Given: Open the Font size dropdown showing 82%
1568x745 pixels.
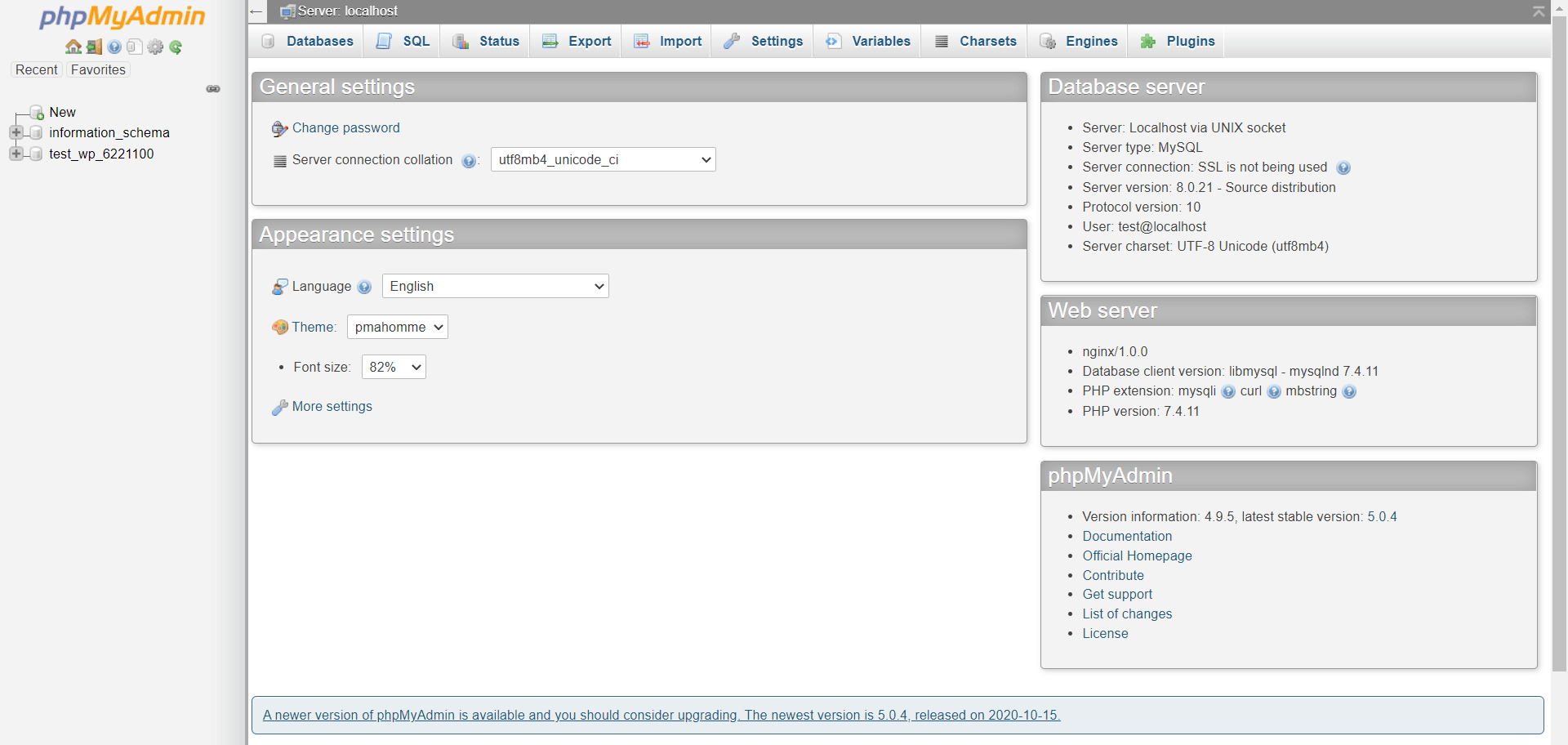Looking at the screenshot, I should point(394,367).
